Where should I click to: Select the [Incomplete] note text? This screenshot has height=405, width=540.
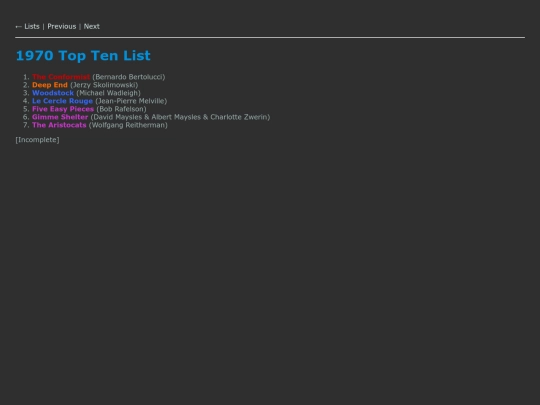(38, 140)
